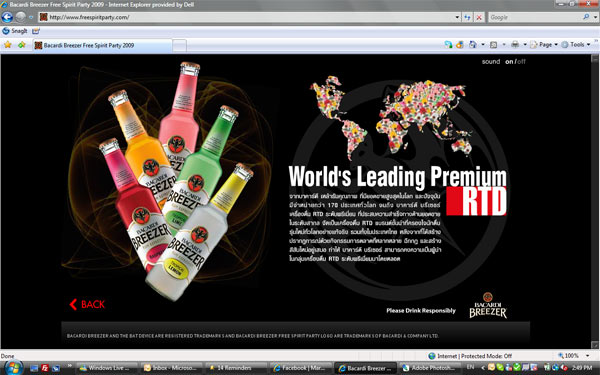This screenshot has width=600, height=375.
Task: Expand the address bar history dropdown
Action: [x=457, y=17]
